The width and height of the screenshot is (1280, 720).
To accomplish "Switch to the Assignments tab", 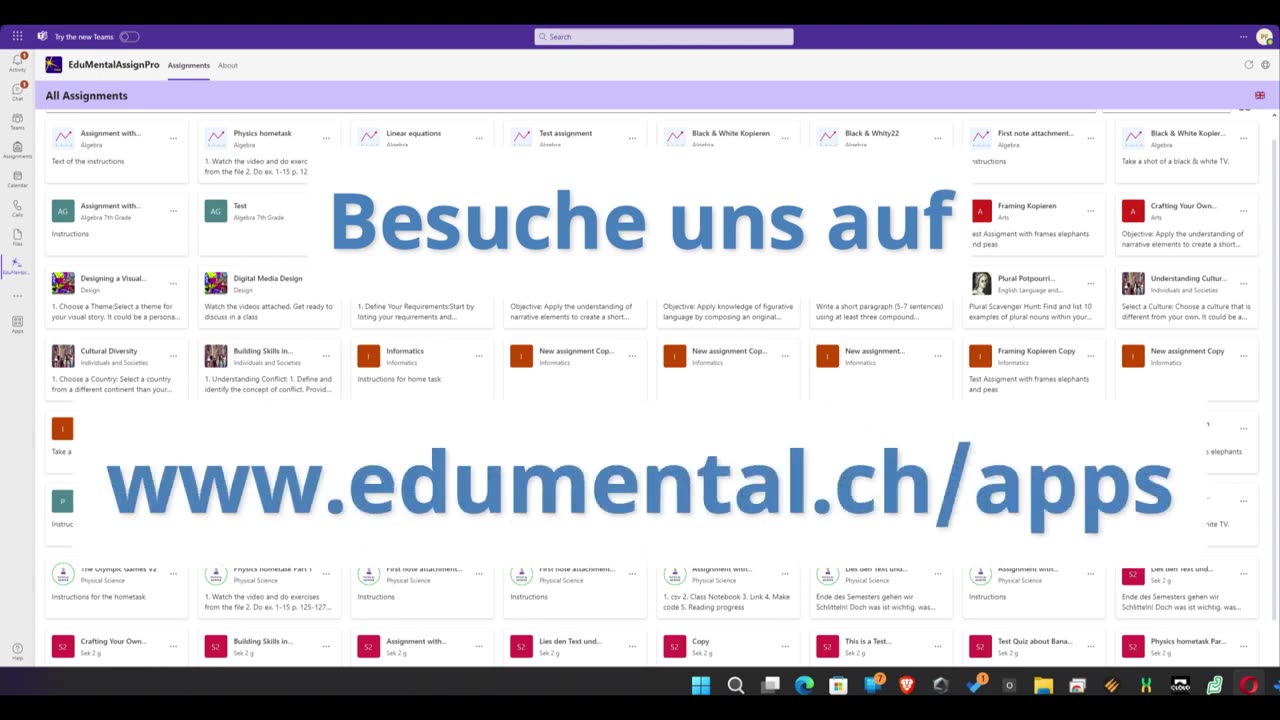I will point(189,65).
